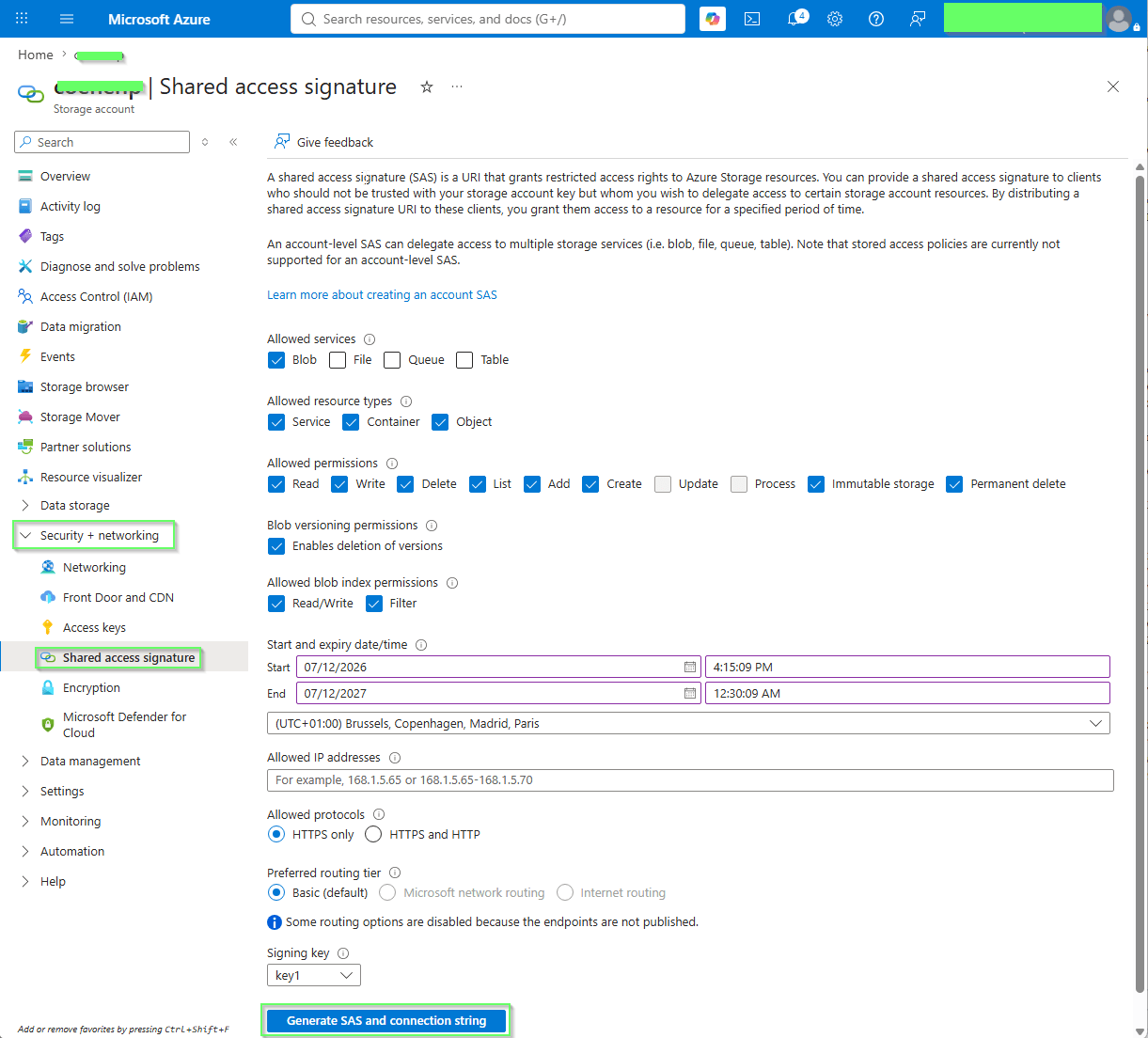Open Encryption in the sidebar

[91, 687]
